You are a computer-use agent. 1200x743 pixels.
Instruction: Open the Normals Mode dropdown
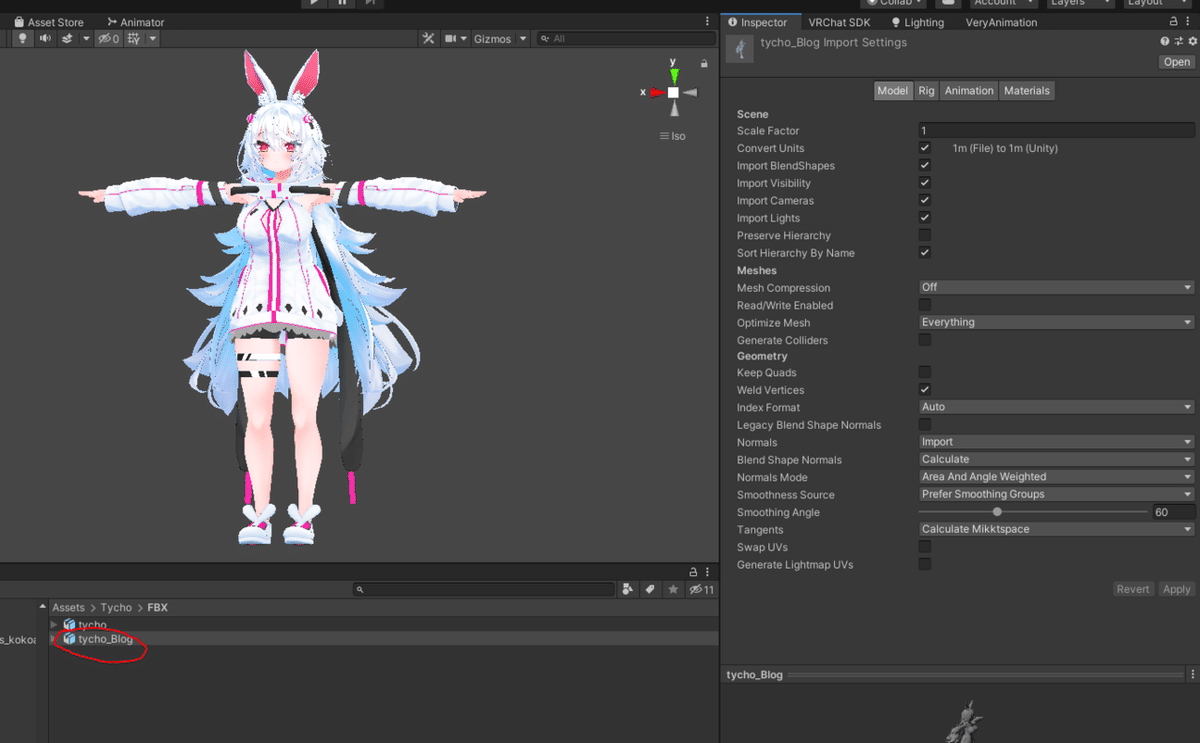(x=1056, y=477)
